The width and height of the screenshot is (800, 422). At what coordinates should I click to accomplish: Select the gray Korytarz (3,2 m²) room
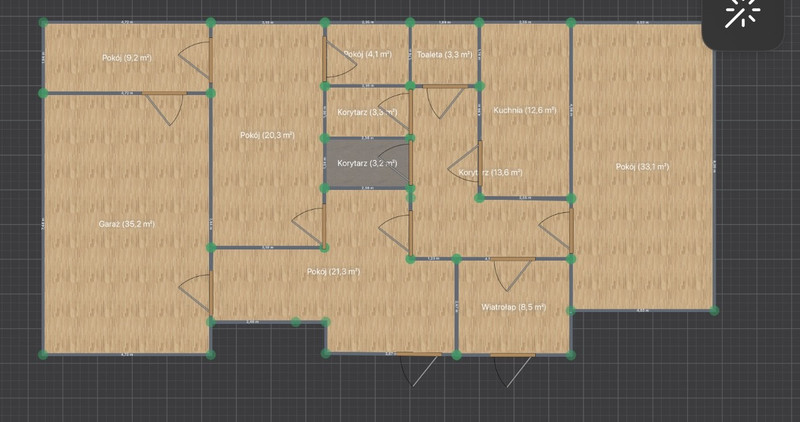366,163
